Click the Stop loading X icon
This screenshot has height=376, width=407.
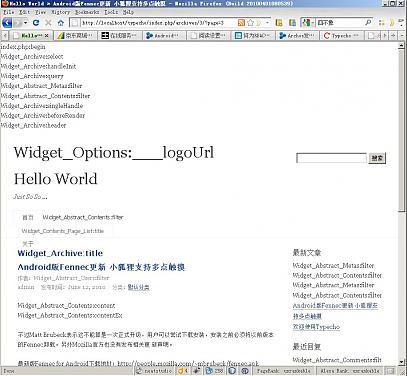(48, 23)
